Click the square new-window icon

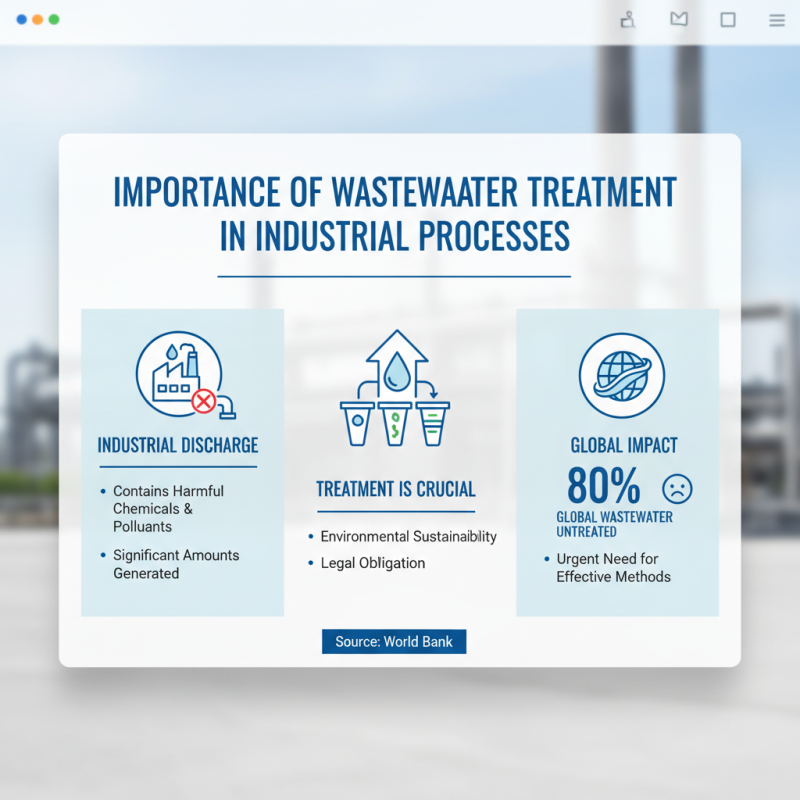[727, 20]
